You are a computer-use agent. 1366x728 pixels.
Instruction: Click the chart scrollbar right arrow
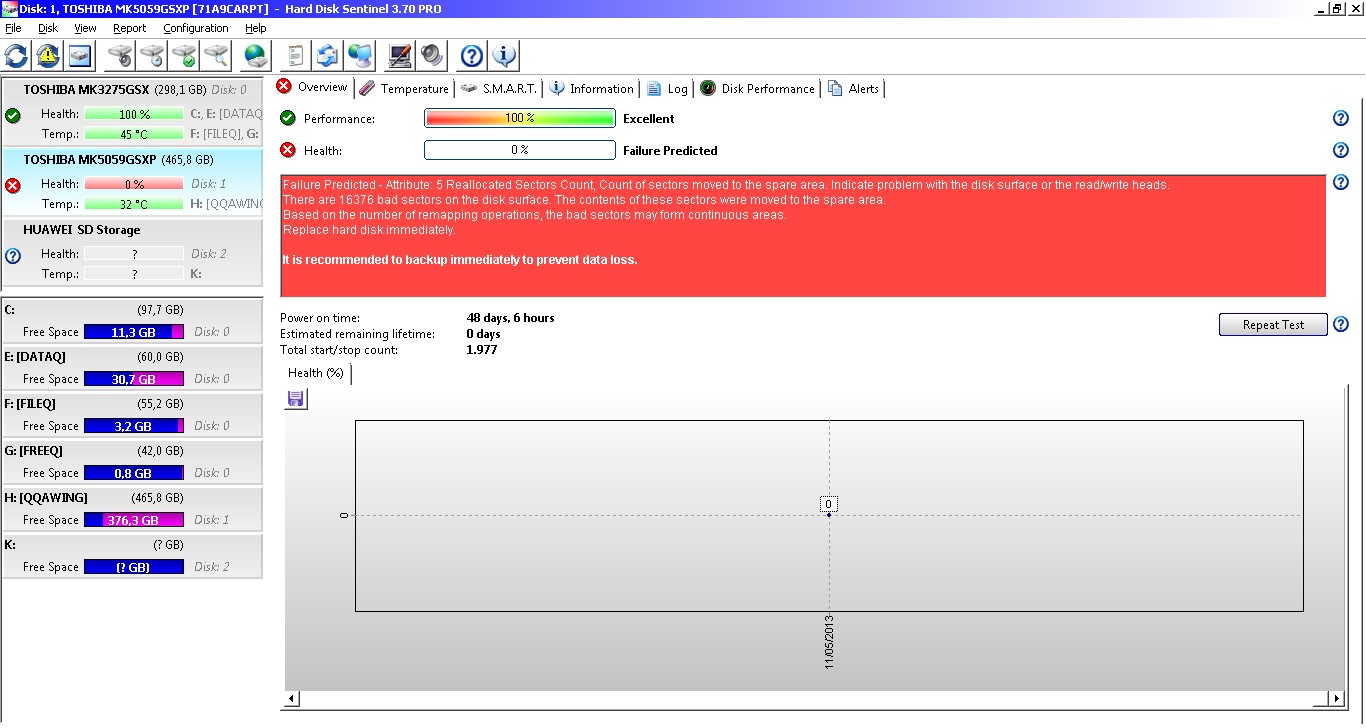point(1335,699)
